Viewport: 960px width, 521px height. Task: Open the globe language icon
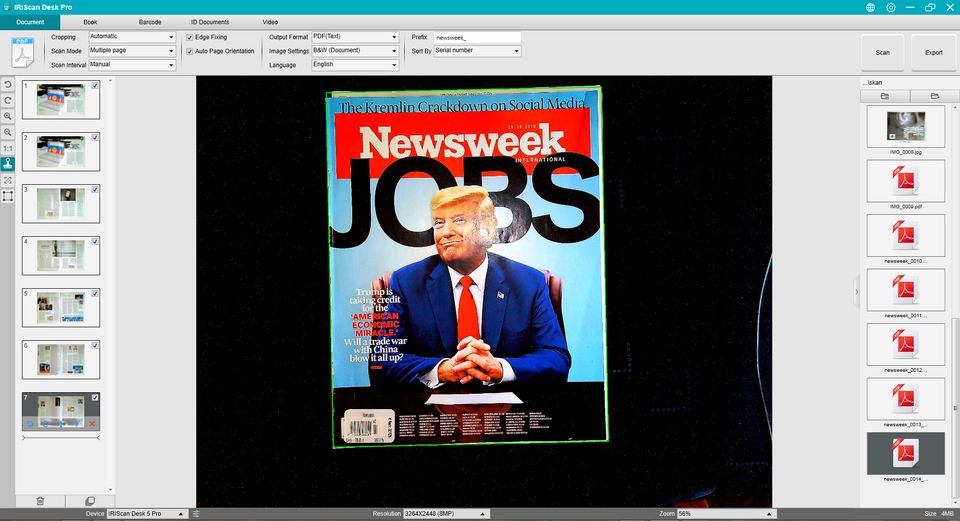pyautogui.click(x=870, y=7)
